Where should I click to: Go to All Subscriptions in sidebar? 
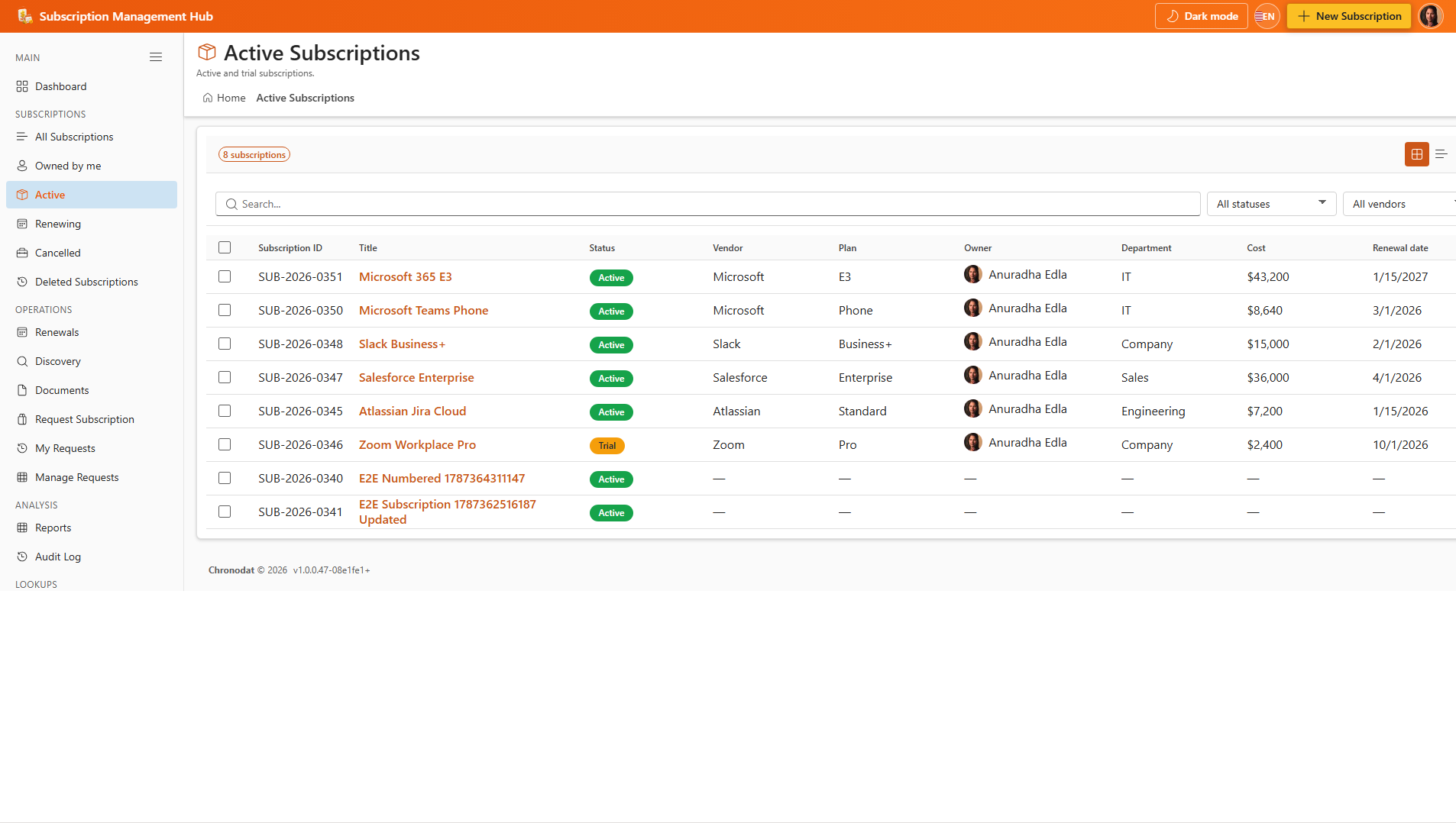(x=92, y=137)
